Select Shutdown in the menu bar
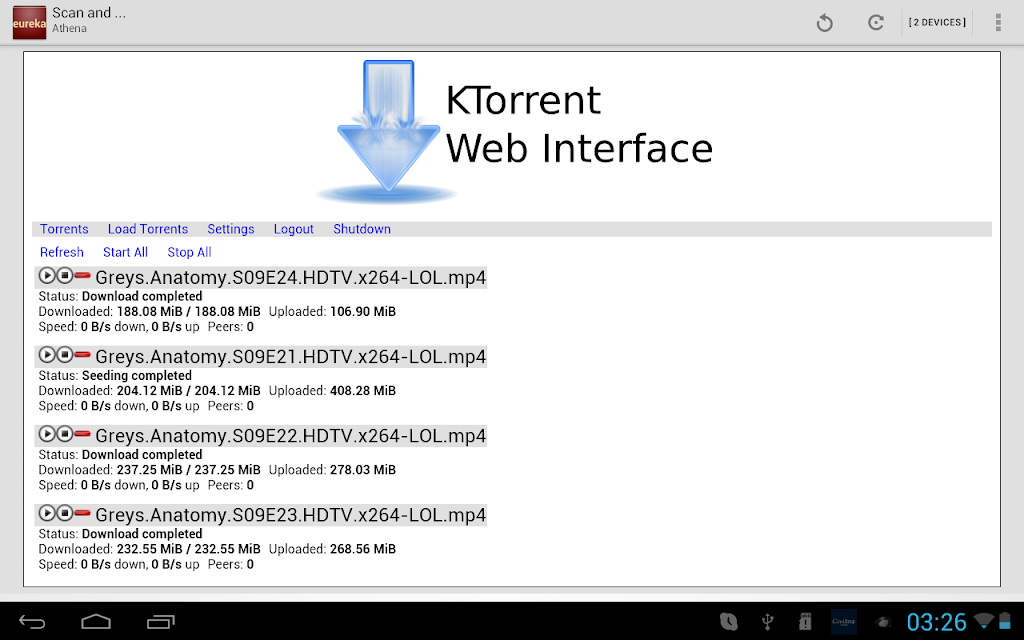1024x640 pixels. point(362,229)
